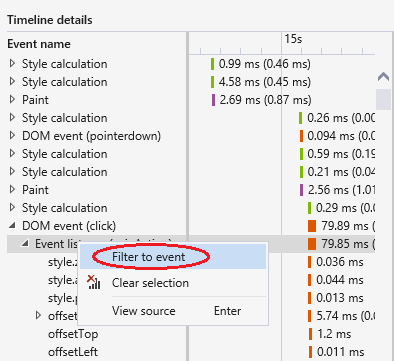The height and width of the screenshot is (361, 394).
Task: Click the 0.036 ms duration value
Action: click(340, 262)
